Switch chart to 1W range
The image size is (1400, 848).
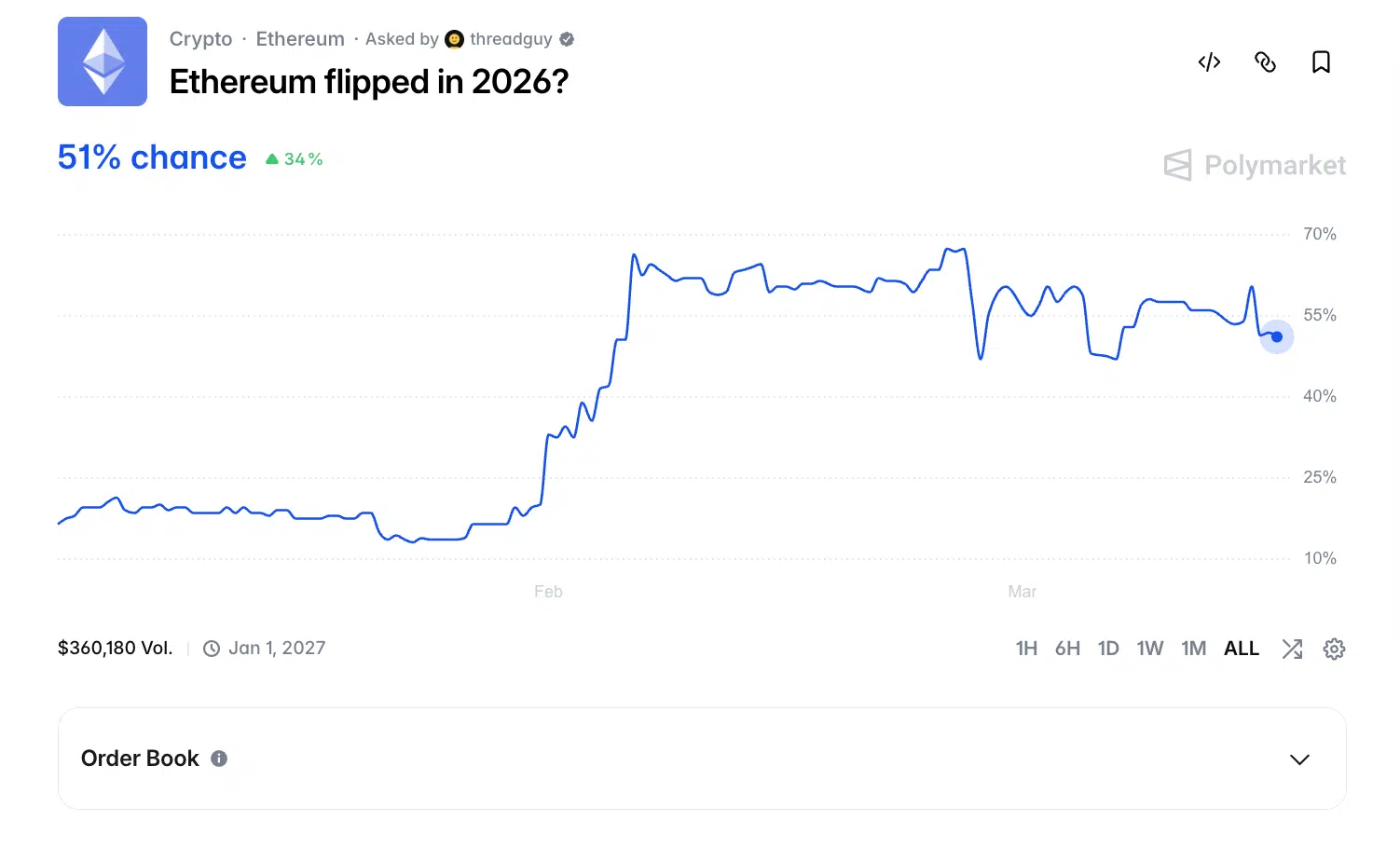[1150, 649]
